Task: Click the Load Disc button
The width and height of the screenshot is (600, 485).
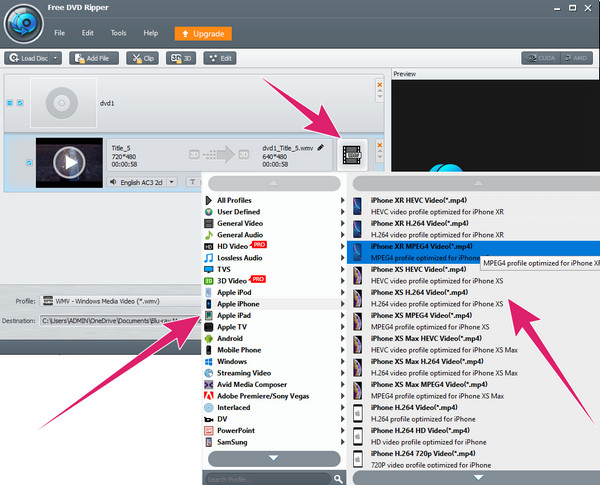Action: (28, 58)
